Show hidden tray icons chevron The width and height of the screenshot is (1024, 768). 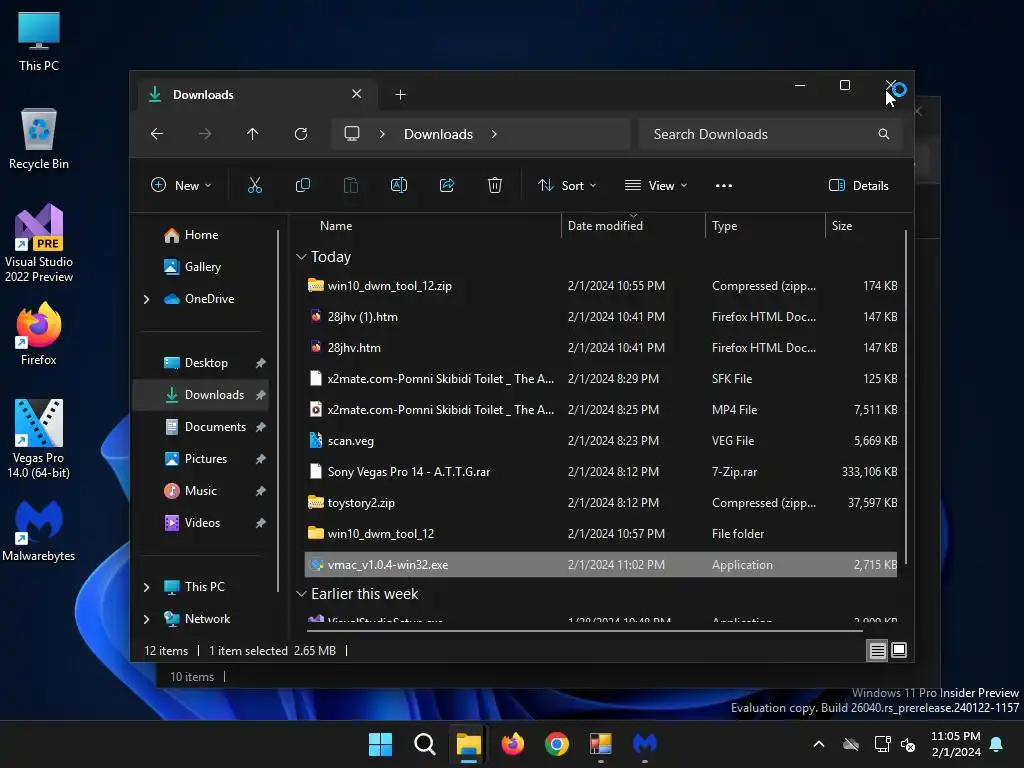[x=818, y=744]
